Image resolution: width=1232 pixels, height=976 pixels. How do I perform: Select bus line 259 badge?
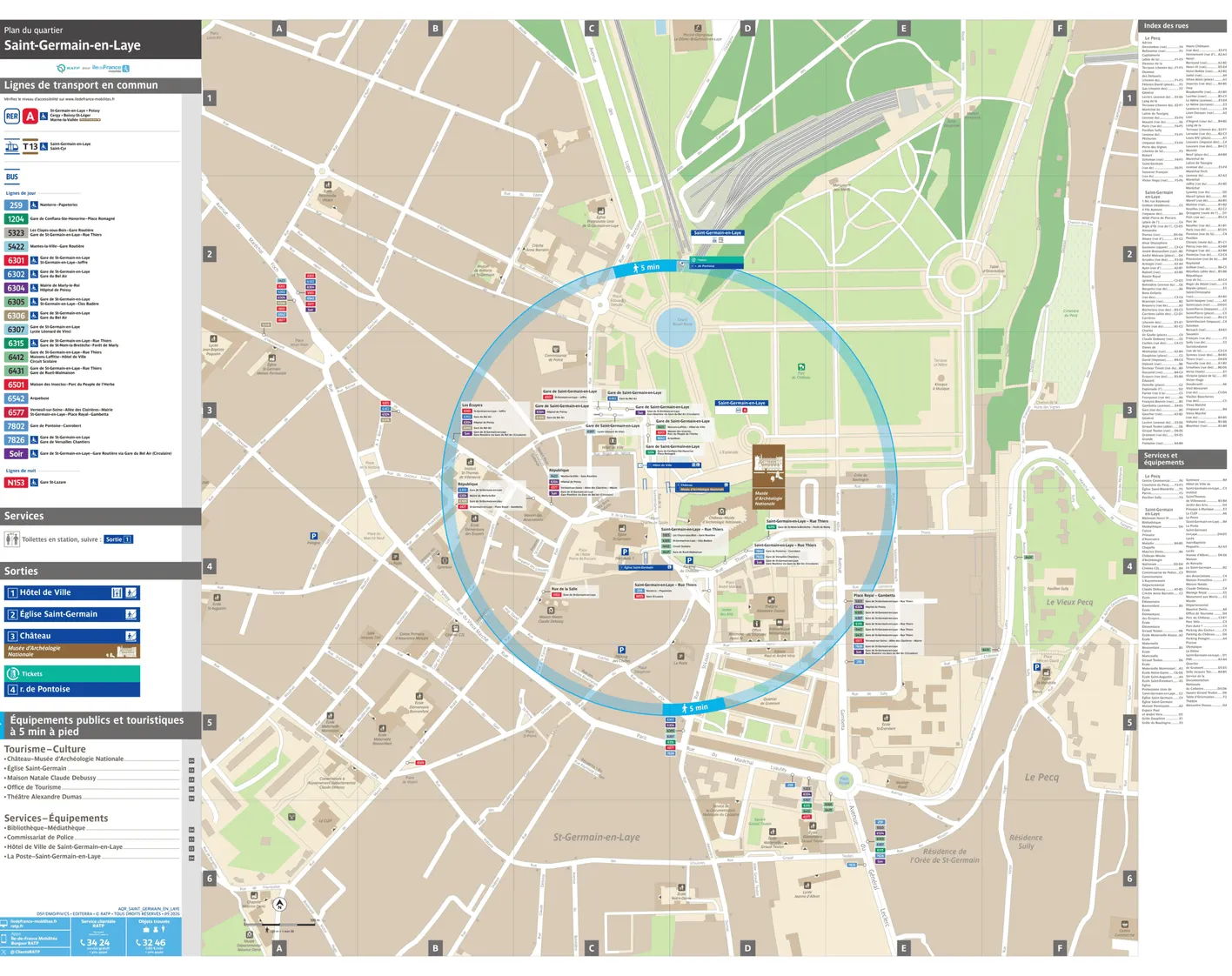[x=17, y=205]
